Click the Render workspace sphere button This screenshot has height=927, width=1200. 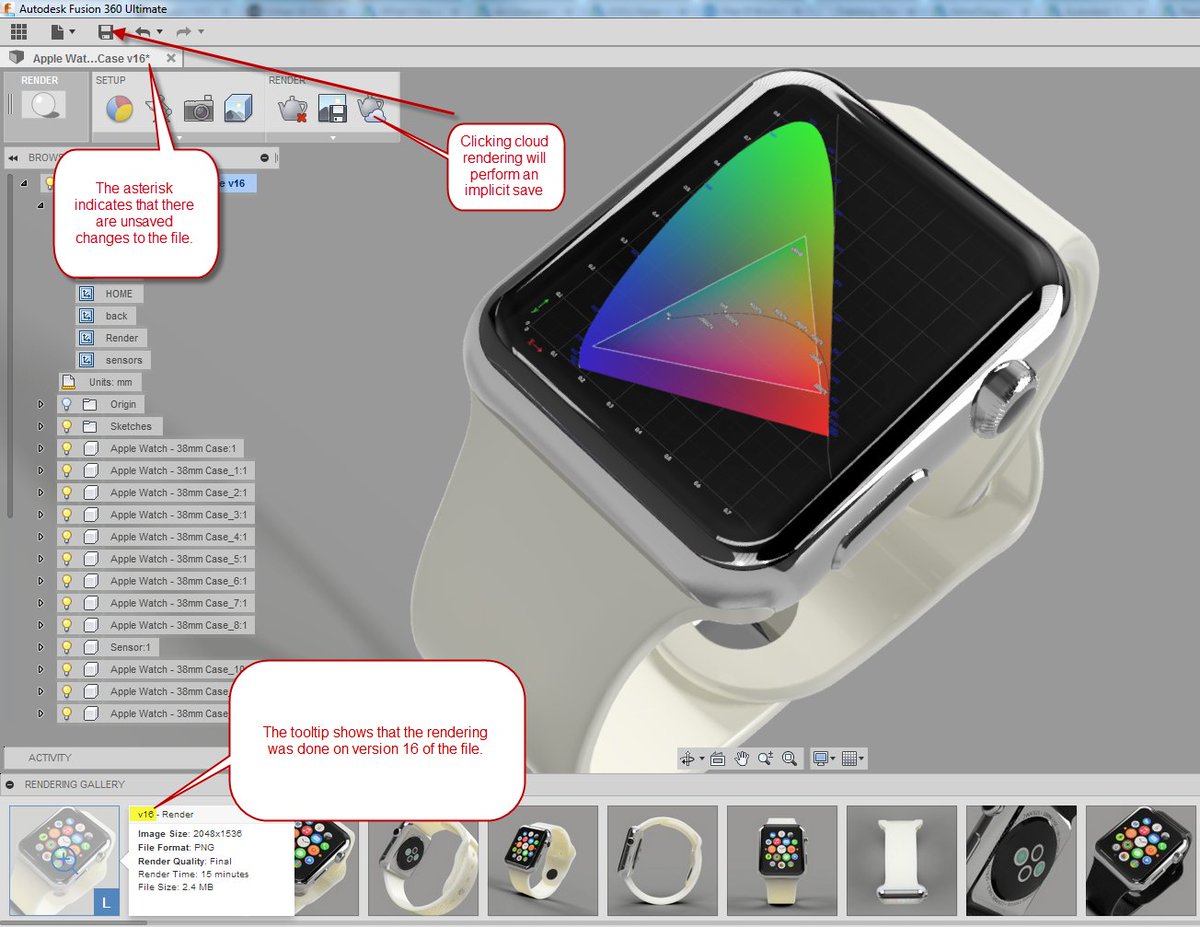click(42, 106)
